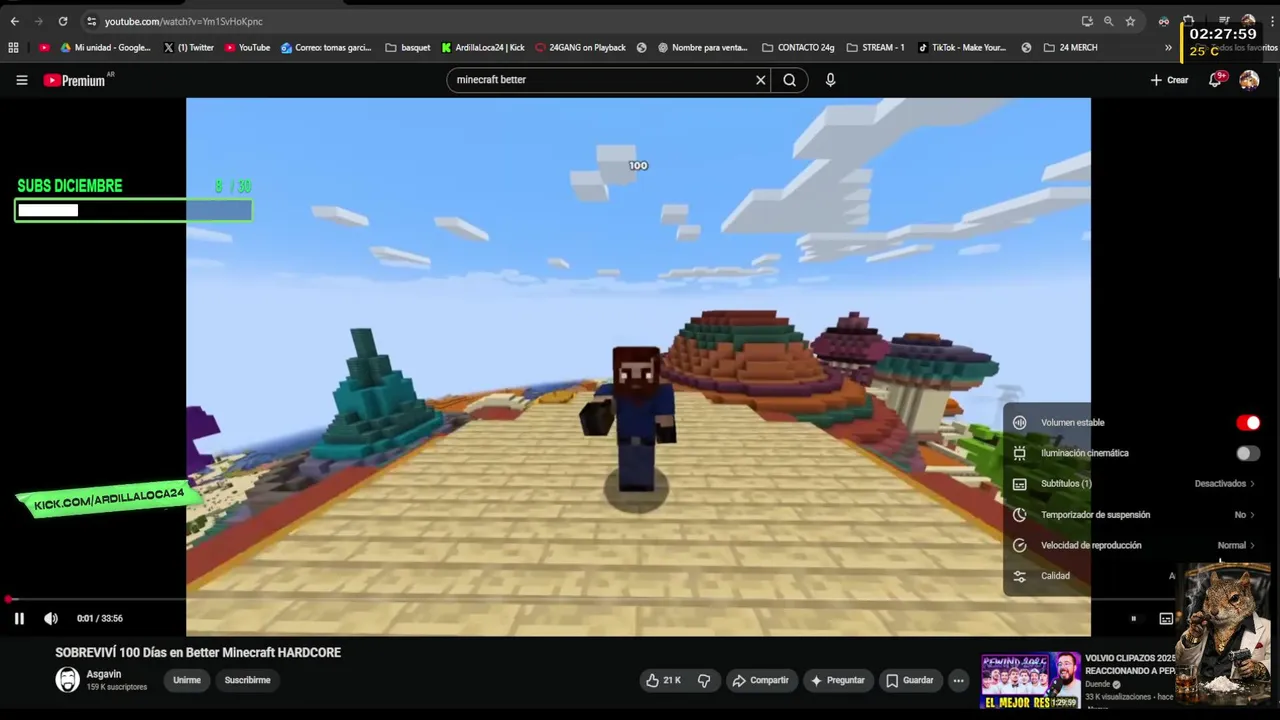Open the Temporizador de suspensión submenu
Viewport: 1280px width, 720px height.
(1133, 515)
